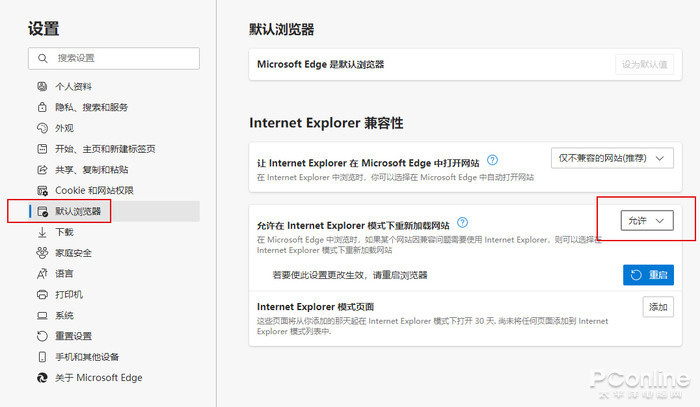Click the 语言 language icon
The width and height of the screenshot is (700, 407).
(x=42, y=274)
